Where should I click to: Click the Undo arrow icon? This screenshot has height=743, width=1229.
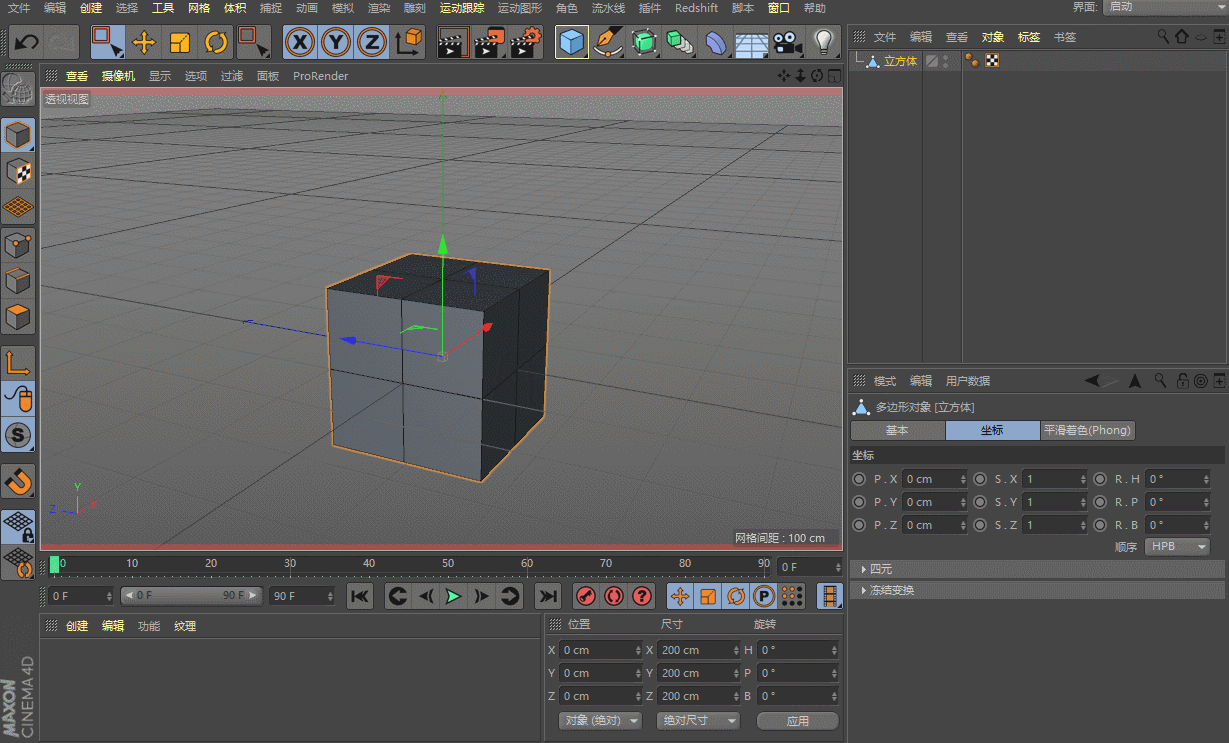[26, 42]
